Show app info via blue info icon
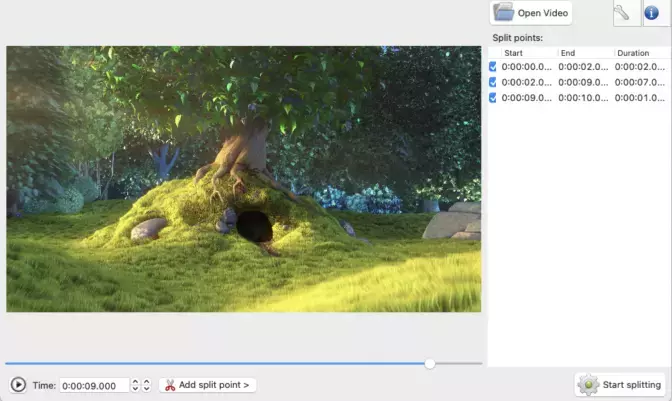 651,13
